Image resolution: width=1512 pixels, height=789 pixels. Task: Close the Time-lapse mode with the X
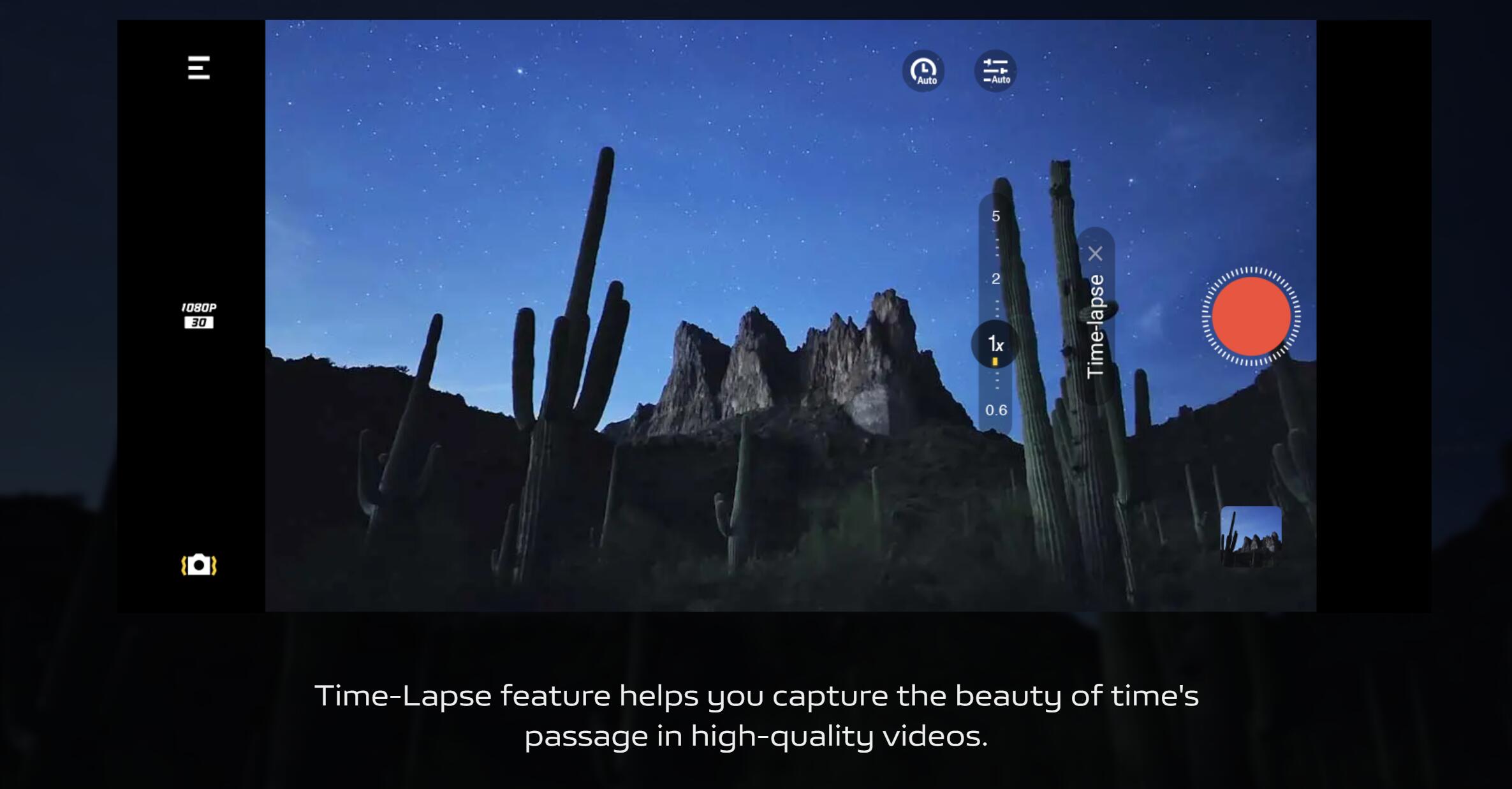click(1096, 254)
